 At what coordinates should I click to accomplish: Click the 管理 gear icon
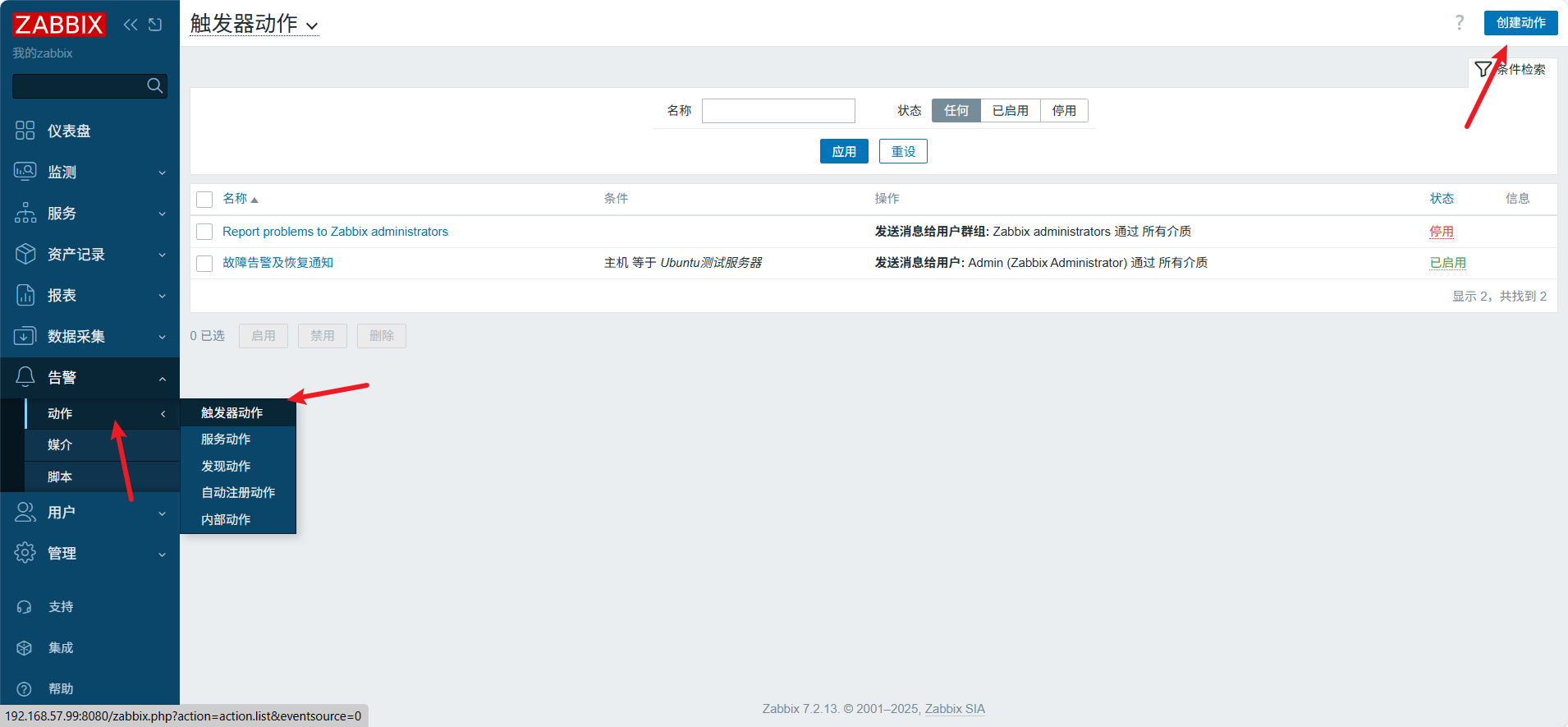pos(25,553)
